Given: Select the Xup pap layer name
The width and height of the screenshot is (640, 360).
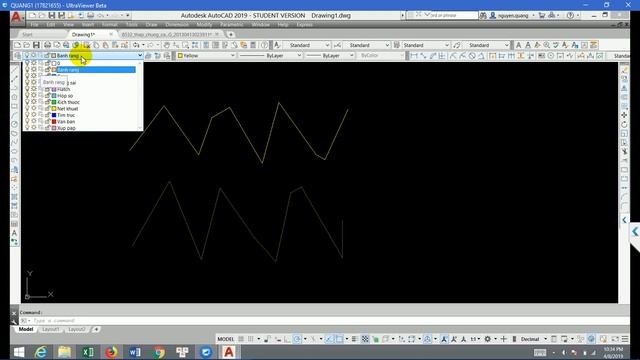Looking at the screenshot, I should [x=66, y=128].
